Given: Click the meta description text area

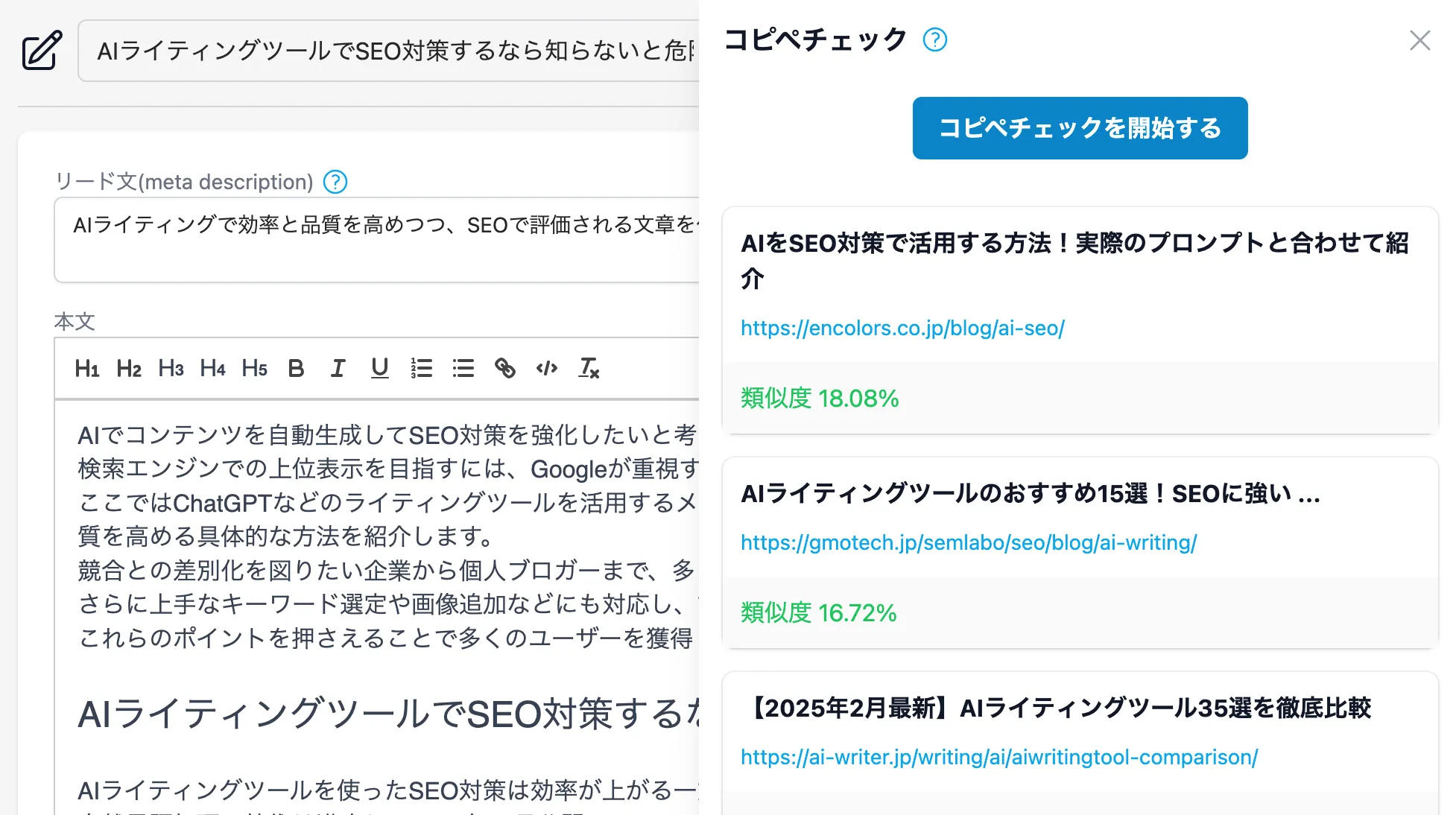Looking at the screenshot, I should point(376,240).
